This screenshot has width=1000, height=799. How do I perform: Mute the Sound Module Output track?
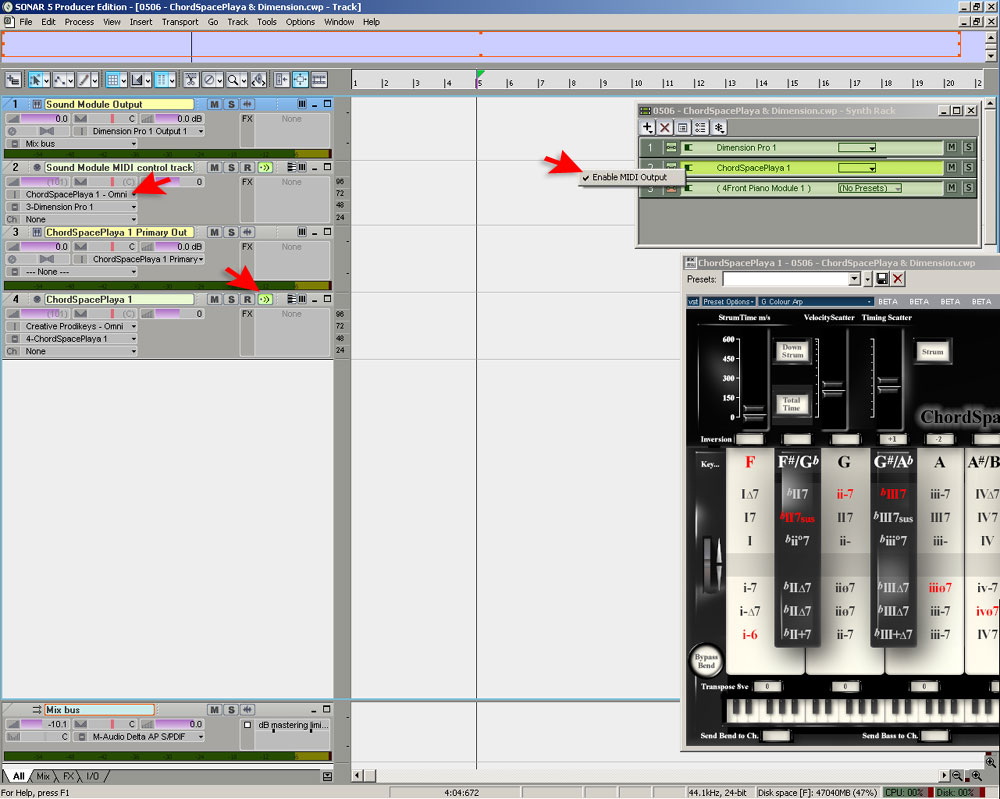214,104
